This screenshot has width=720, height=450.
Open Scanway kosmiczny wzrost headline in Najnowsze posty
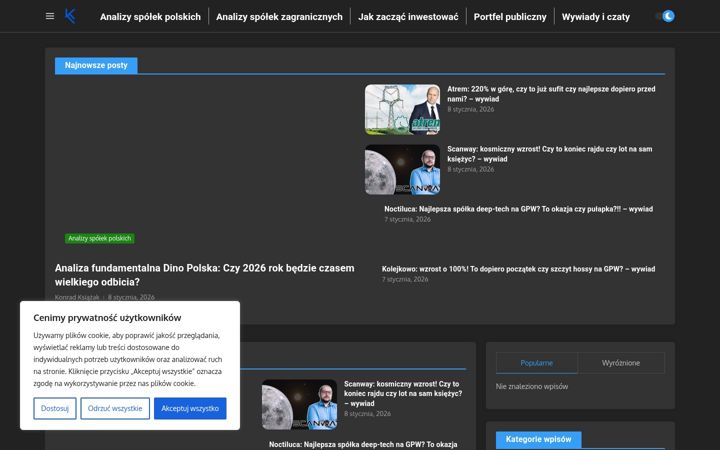pyautogui.click(x=550, y=154)
